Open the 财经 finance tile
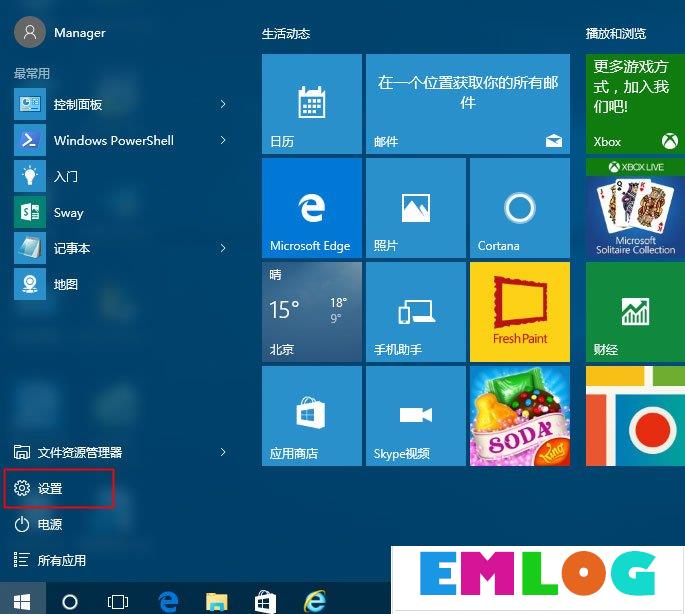 (635, 312)
